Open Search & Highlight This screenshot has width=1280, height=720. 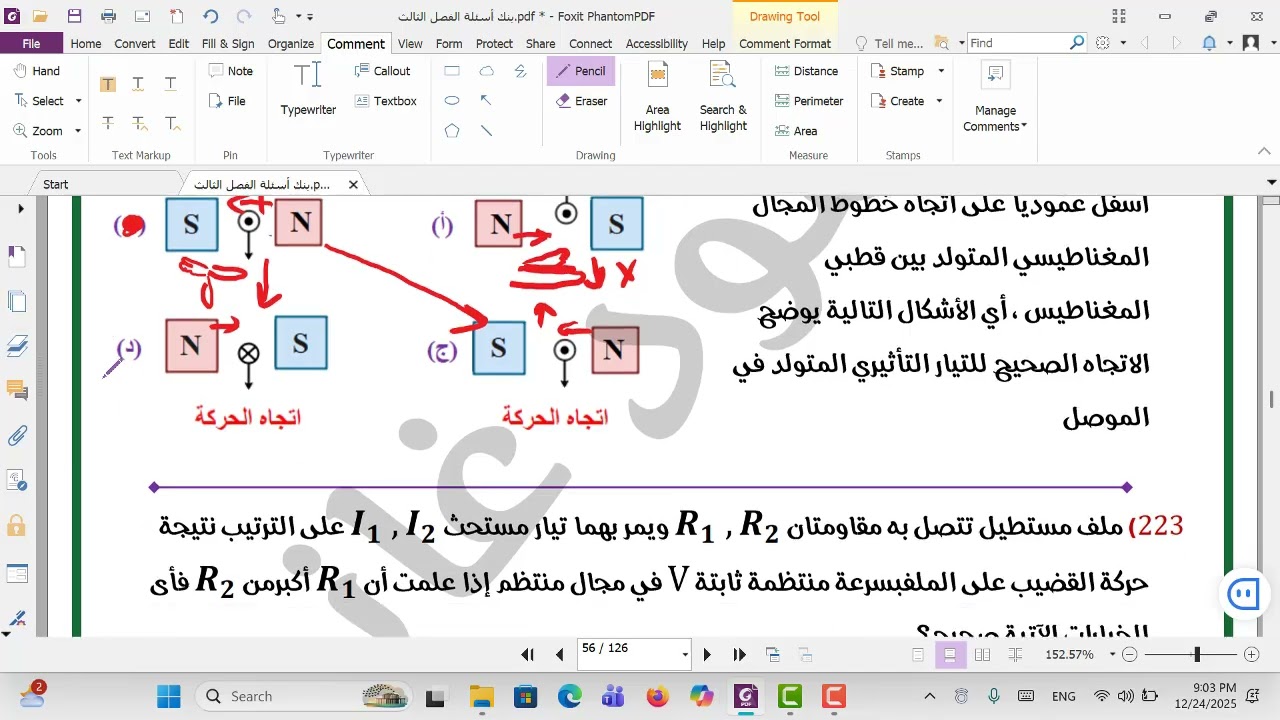click(723, 96)
